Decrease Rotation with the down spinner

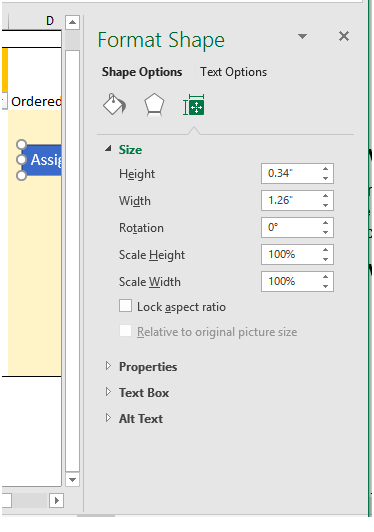click(325, 232)
